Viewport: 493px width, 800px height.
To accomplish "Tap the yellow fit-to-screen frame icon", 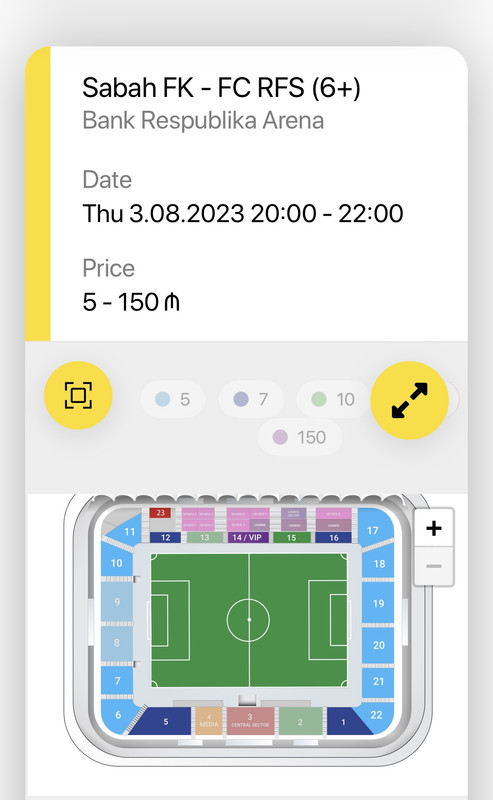I will click(78, 395).
